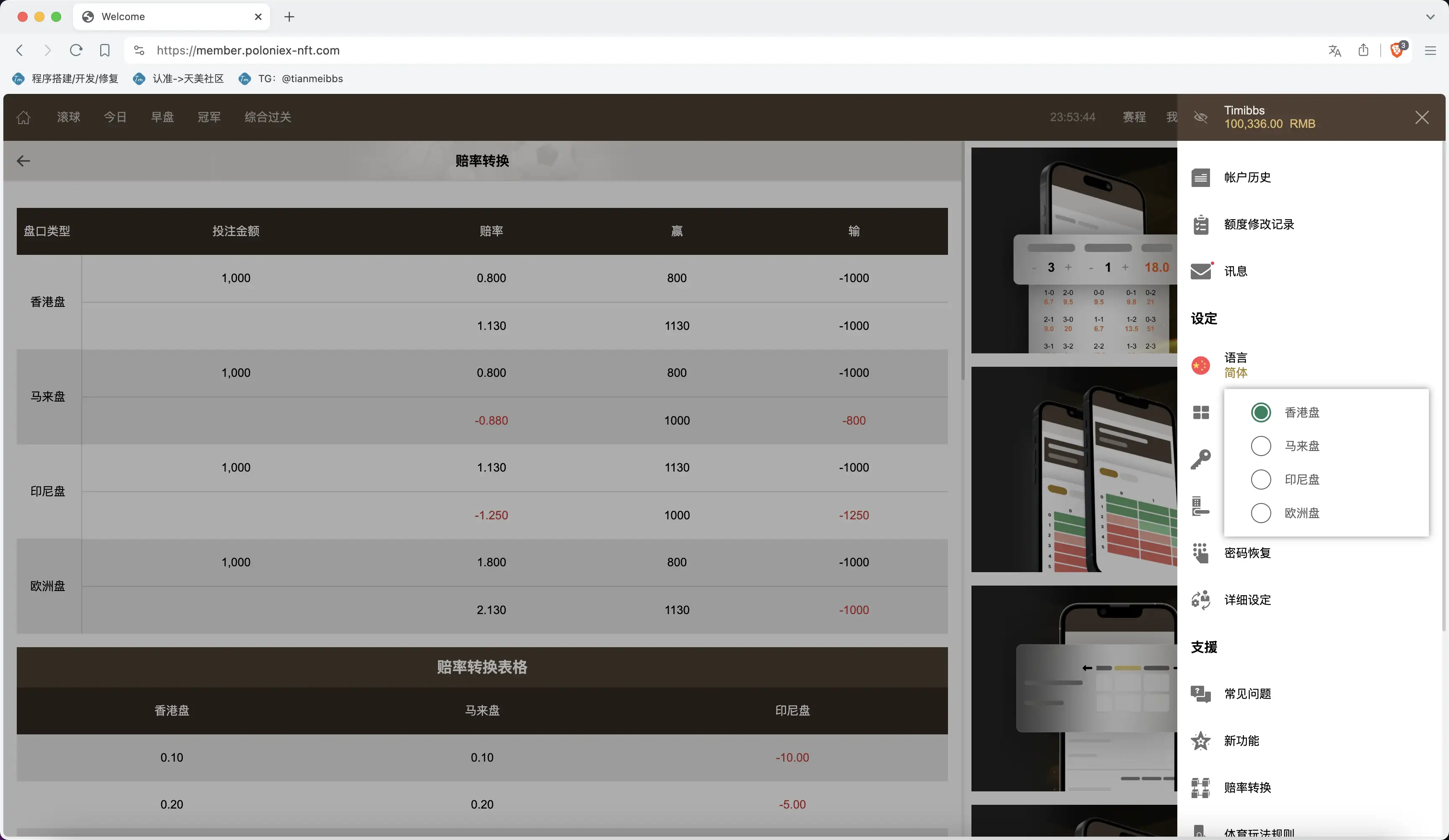Click the share icon in address bar
This screenshot has width=1449, height=840.
click(1363, 51)
